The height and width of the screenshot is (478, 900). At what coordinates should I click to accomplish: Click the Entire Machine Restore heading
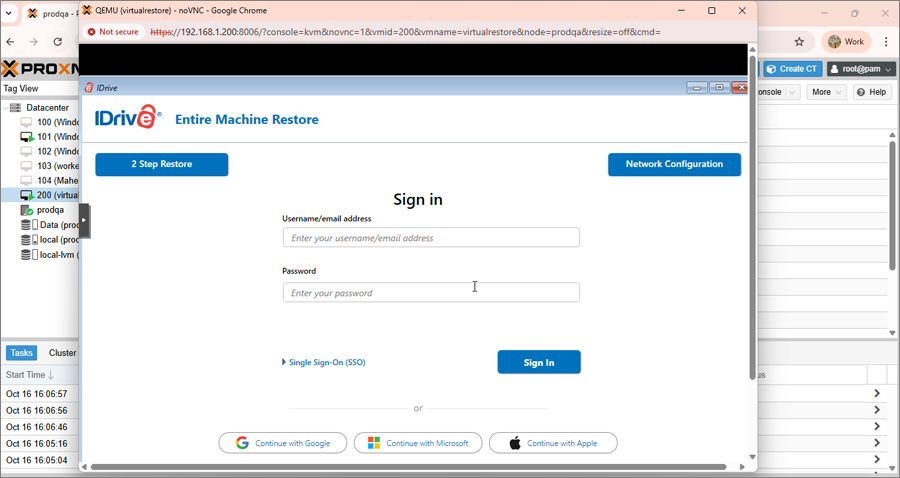point(247,119)
